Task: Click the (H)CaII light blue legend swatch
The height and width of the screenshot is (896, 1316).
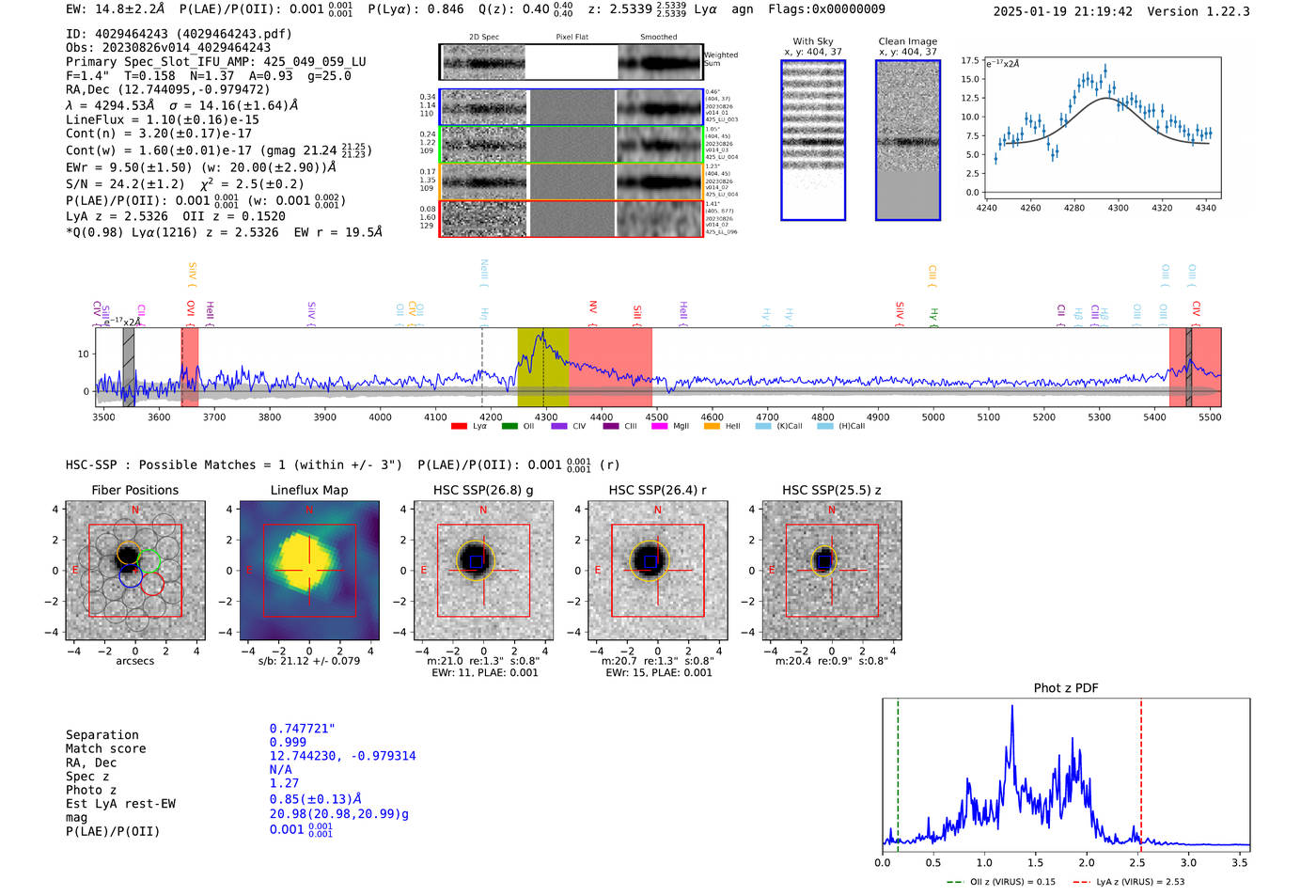Action: [824, 427]
